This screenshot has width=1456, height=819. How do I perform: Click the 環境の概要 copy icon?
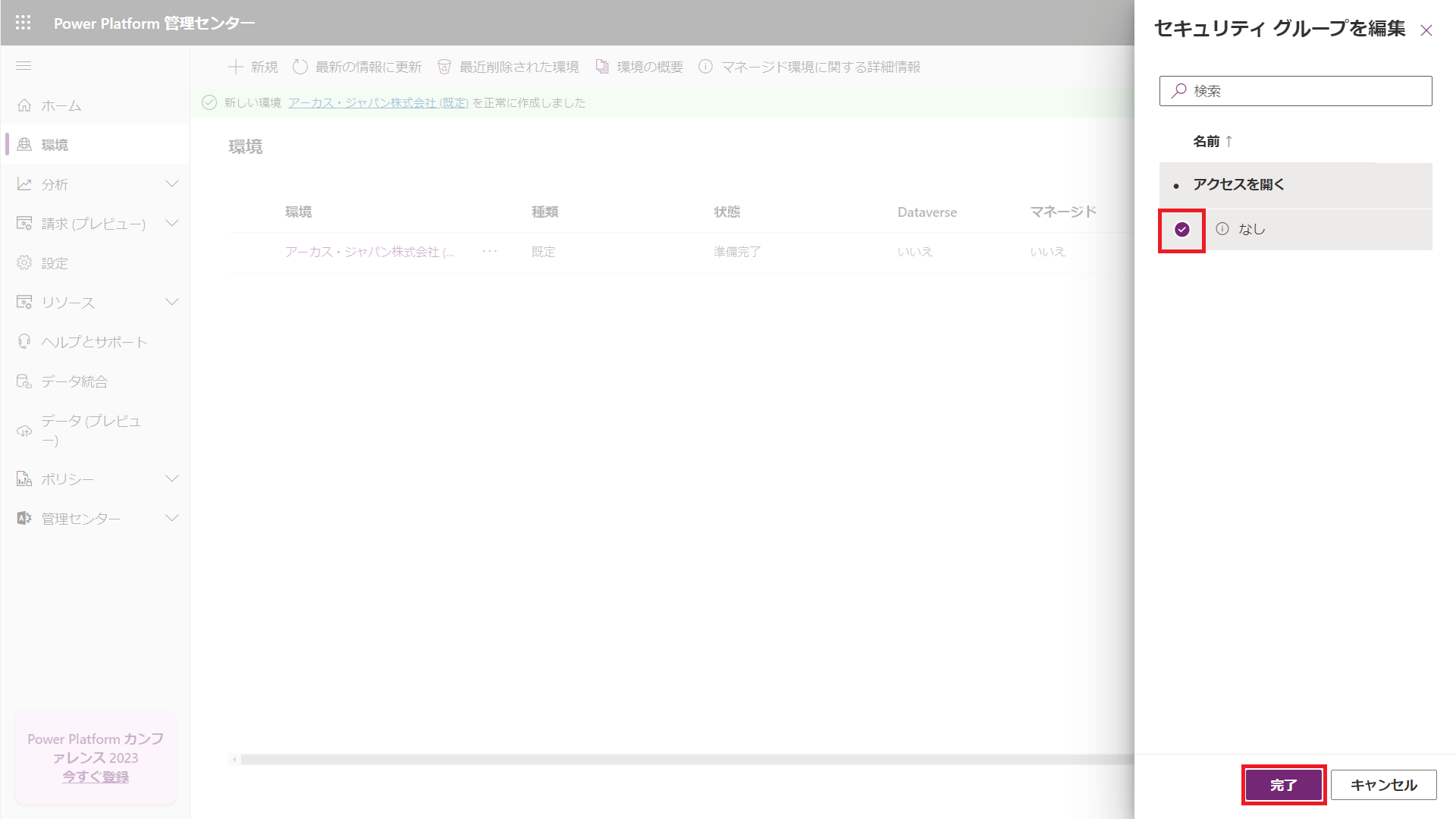[x=602, y=67]
